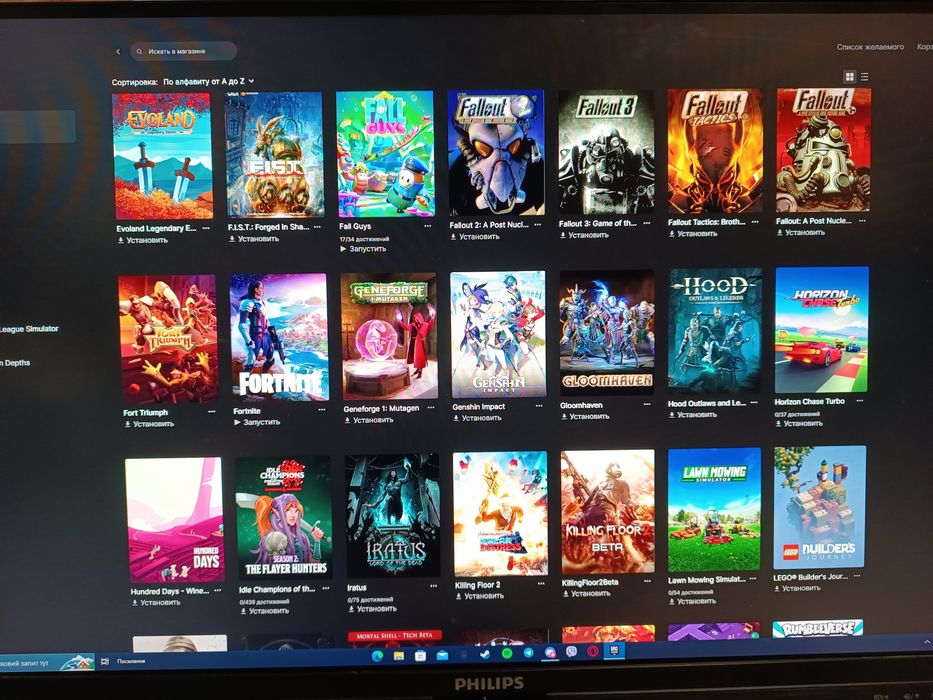Click the store search field
This screenshot has height=700, width=933.
coord(184,51)
